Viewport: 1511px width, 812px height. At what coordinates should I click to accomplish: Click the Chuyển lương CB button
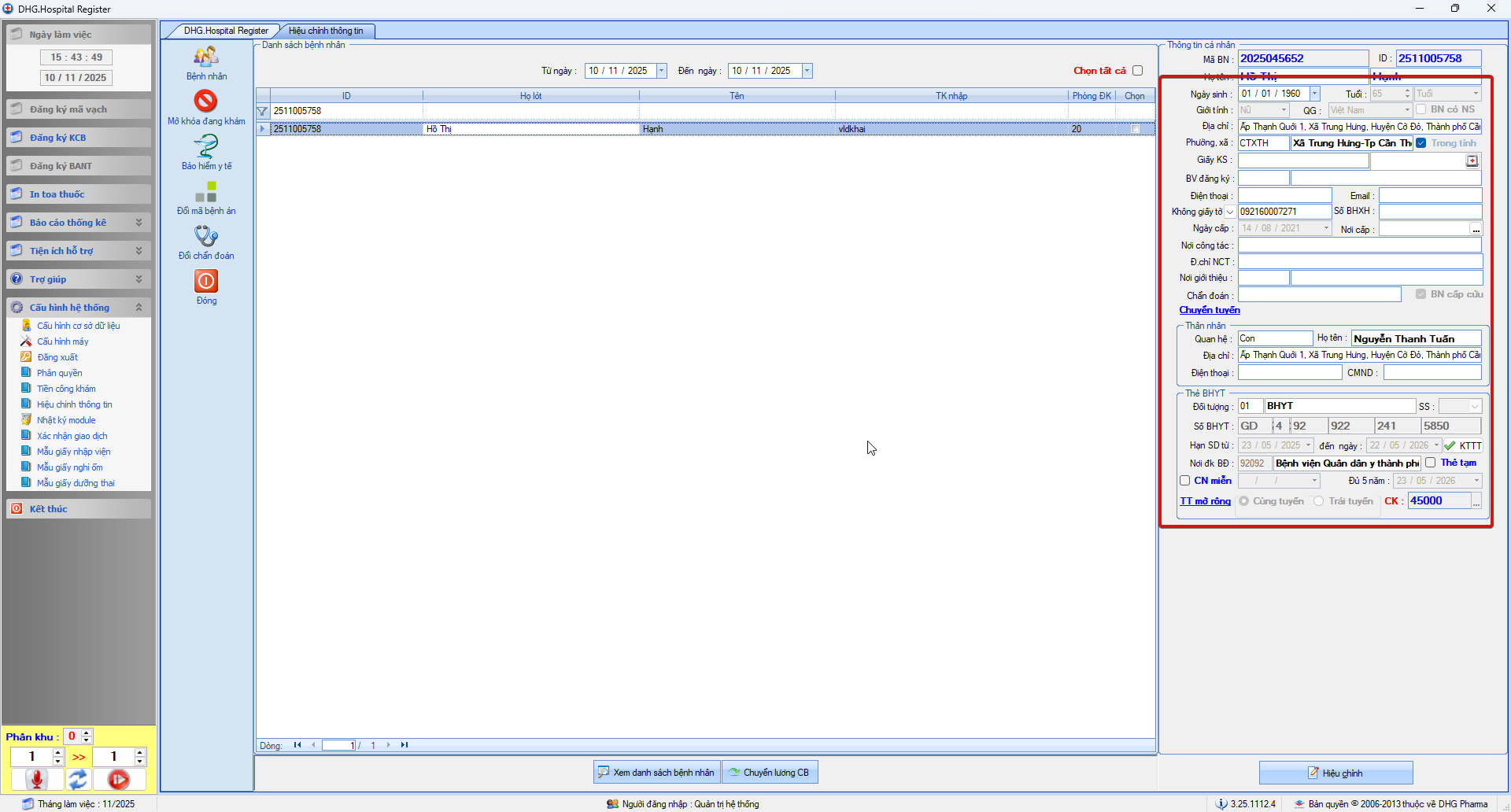click(770, 773)
